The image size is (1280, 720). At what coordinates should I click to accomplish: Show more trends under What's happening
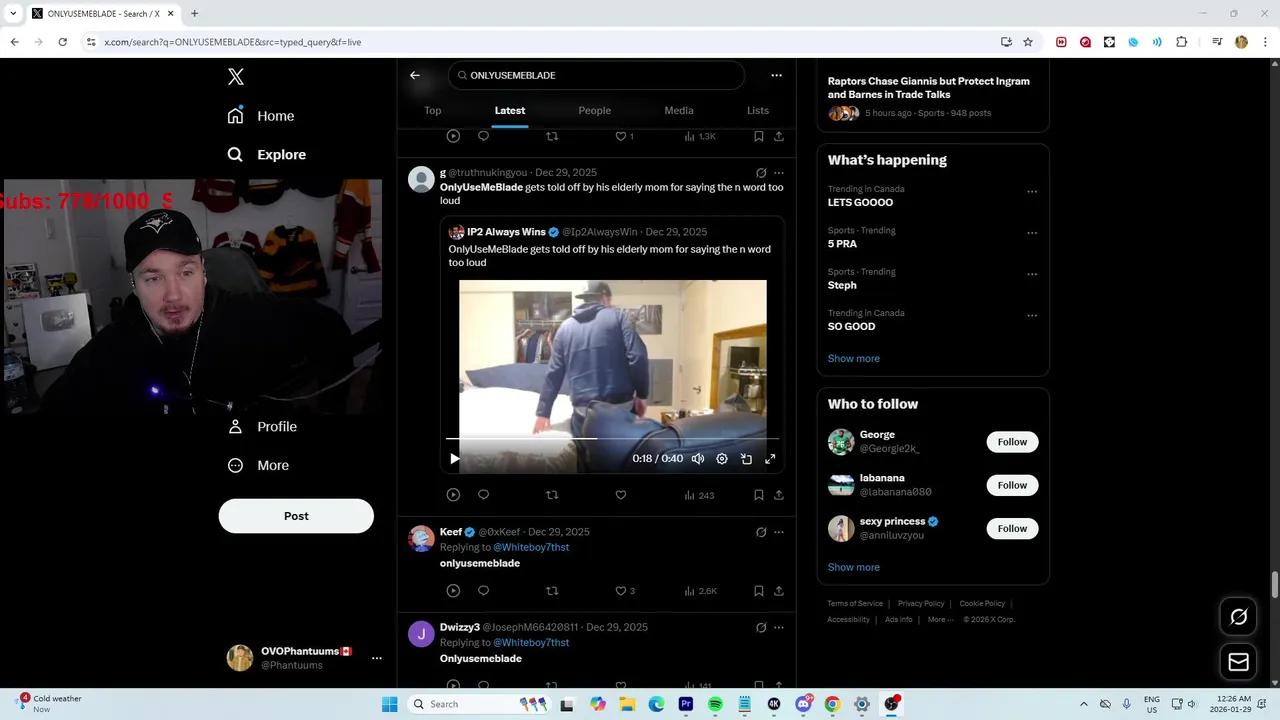[853, 358]
